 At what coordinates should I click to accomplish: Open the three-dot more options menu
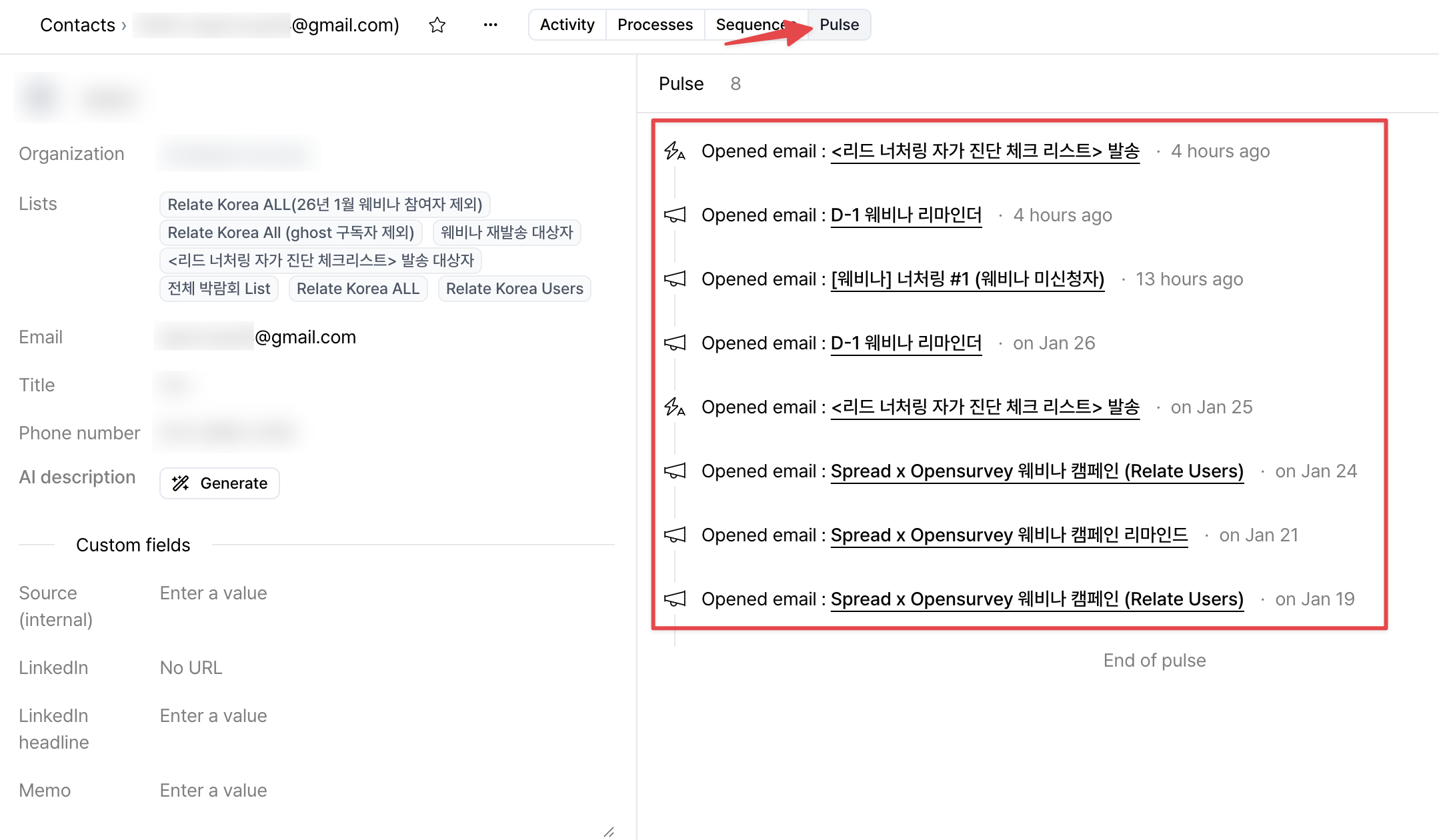point(490,25)
